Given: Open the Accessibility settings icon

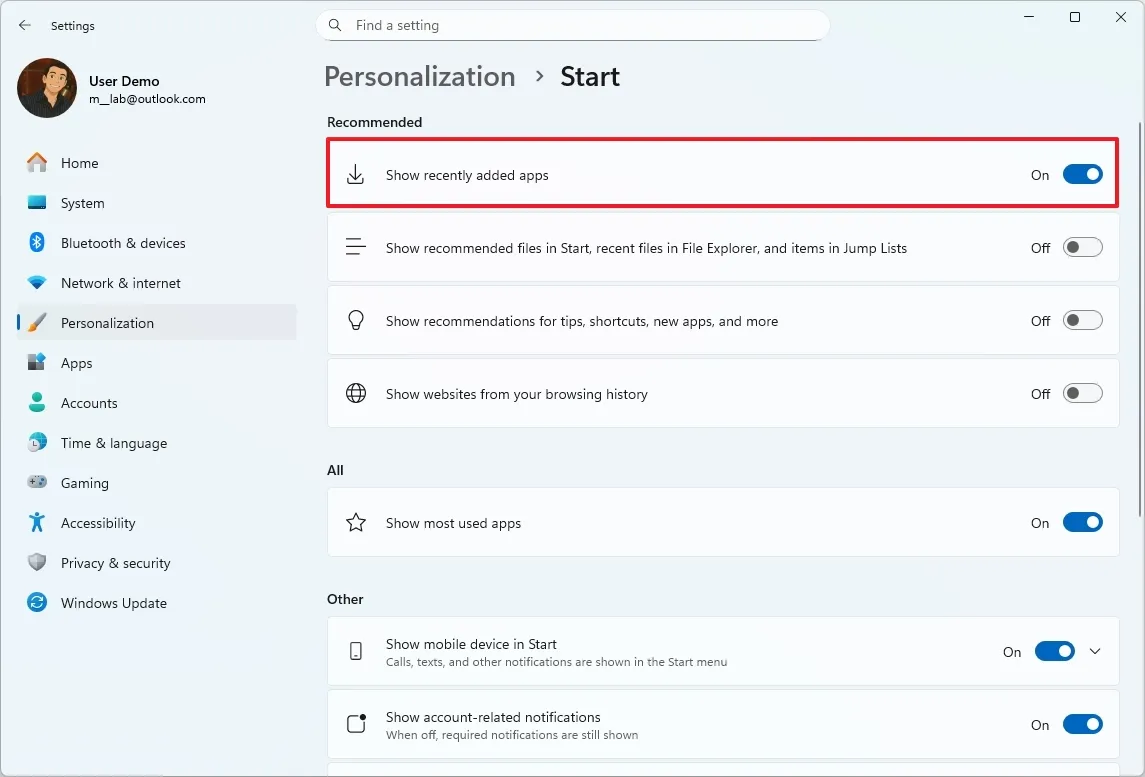Looking at the screenshot, I should click(36, 522).
